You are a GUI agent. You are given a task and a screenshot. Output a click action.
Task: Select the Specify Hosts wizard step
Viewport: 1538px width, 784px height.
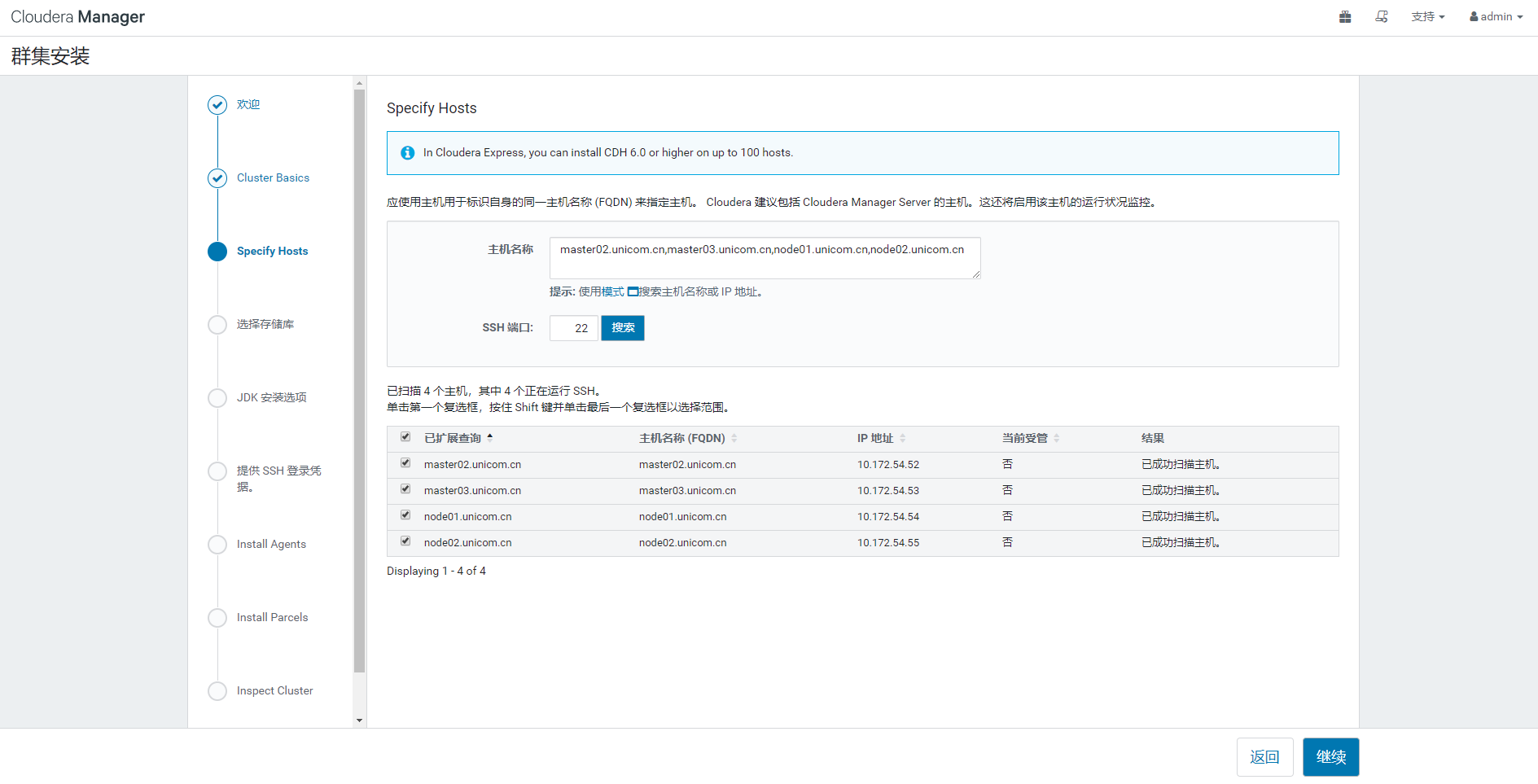pyautogui.click(x=272, y=251)
